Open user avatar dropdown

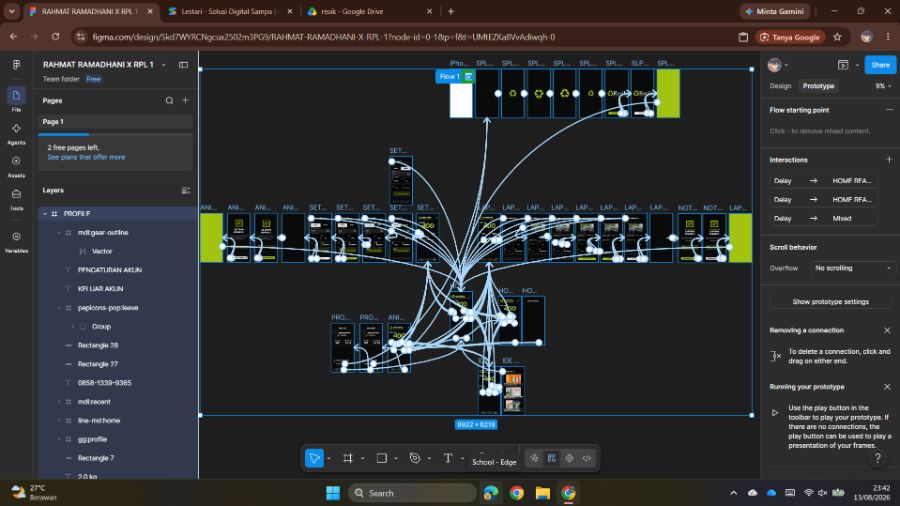coord(778,65)
